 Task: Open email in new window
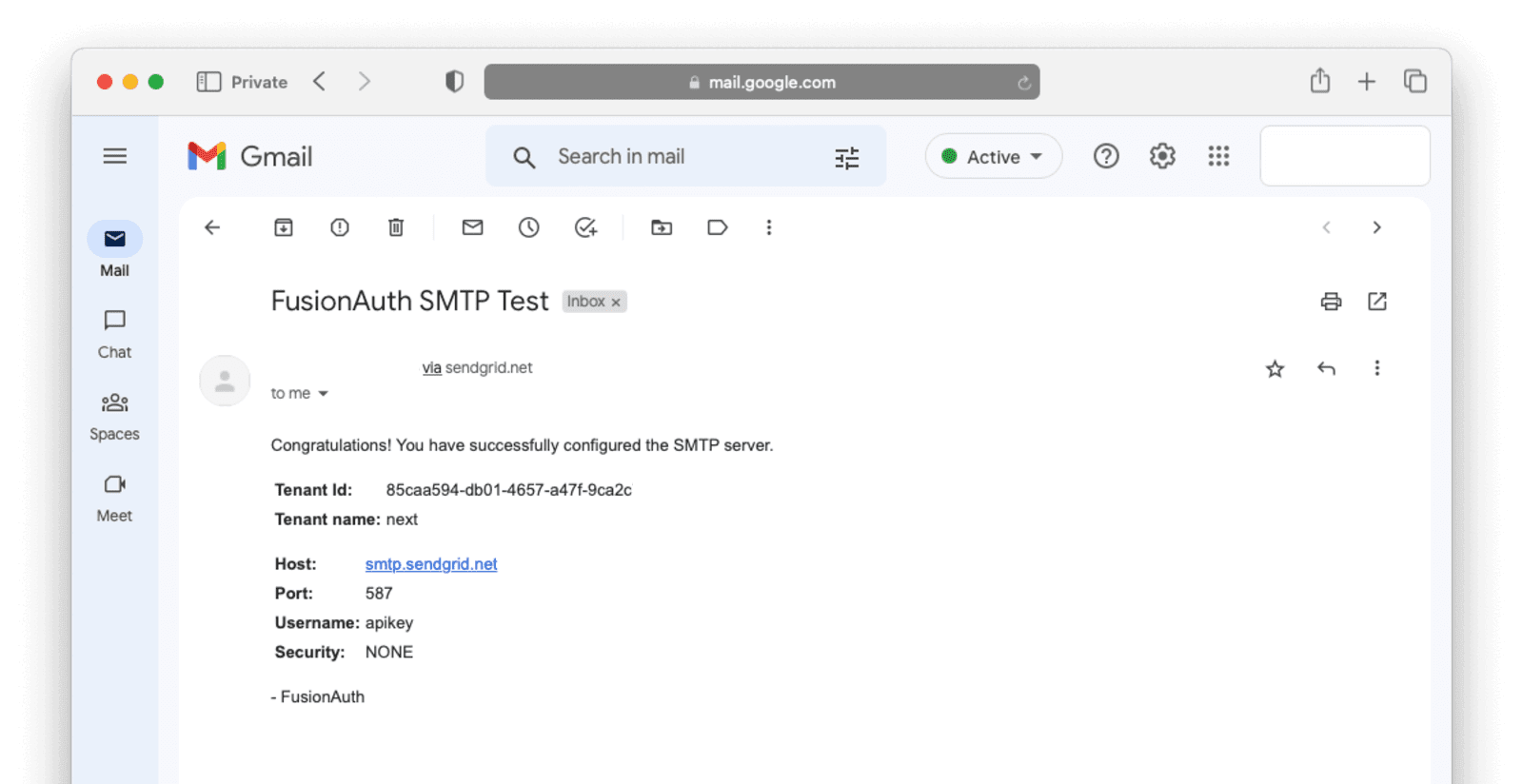[x=1377, y=302]
